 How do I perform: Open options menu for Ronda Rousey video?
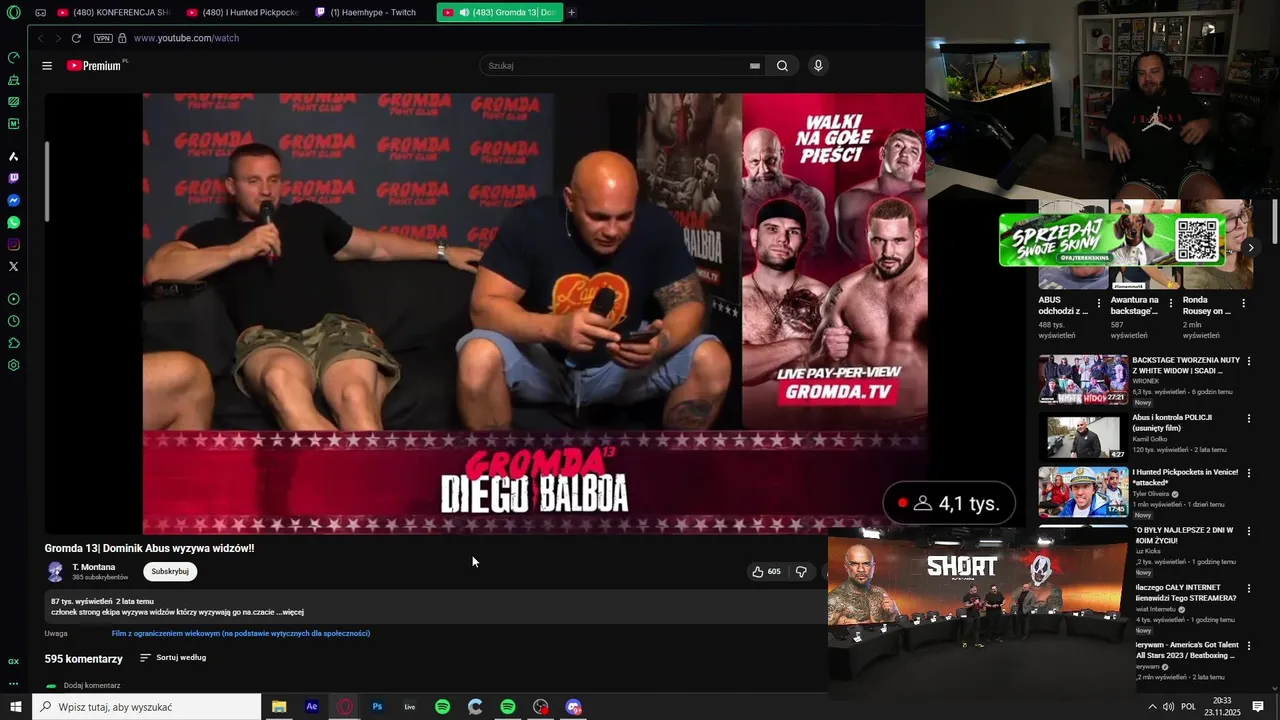[1244, 304]
